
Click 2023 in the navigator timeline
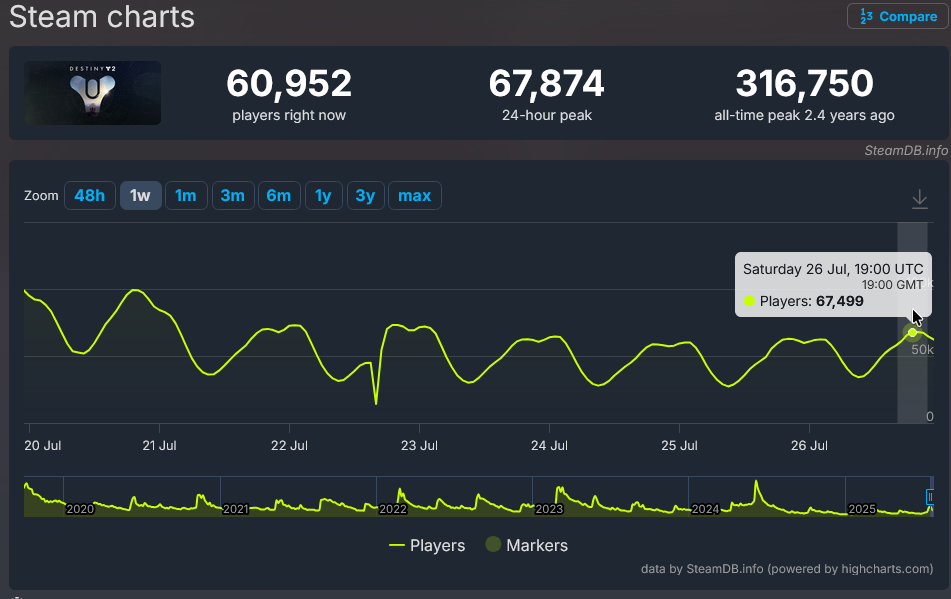(x=549, y=509)
